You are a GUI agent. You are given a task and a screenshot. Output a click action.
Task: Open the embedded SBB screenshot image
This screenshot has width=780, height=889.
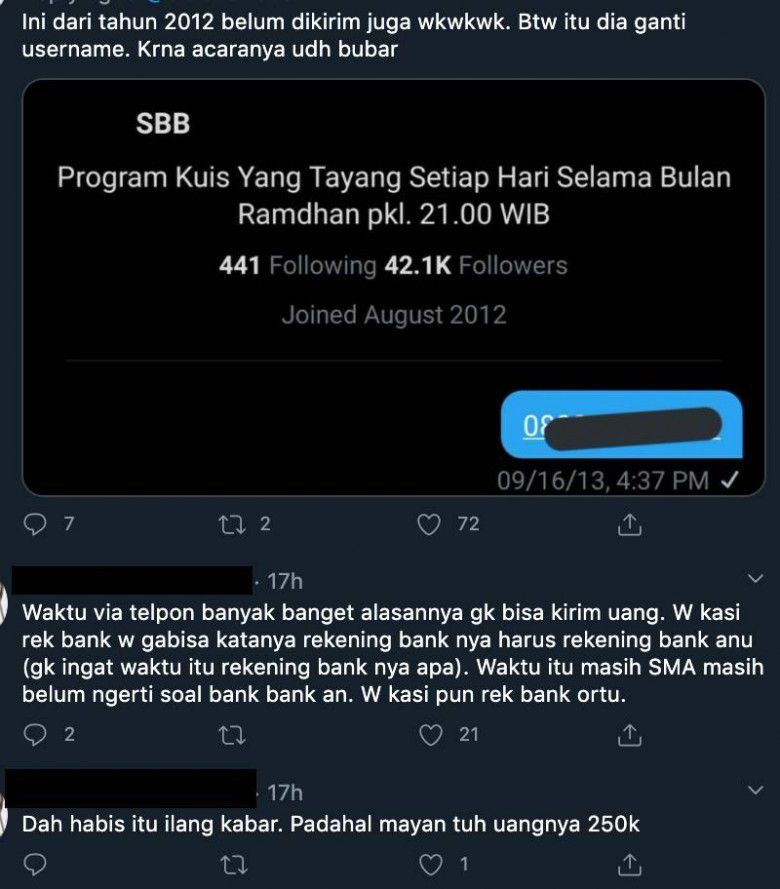[393, 287]
